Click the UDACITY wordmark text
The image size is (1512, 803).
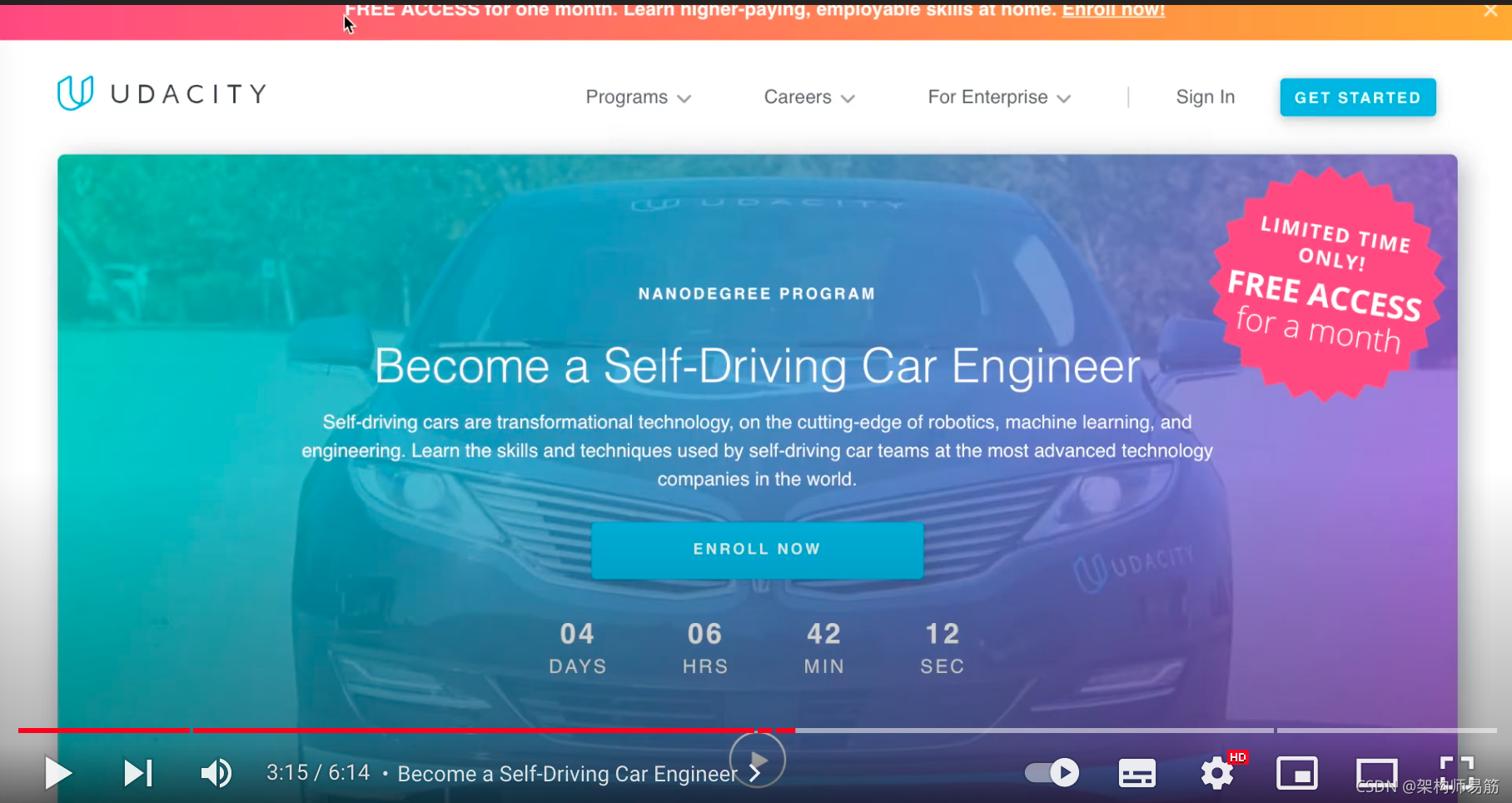[x=189, y=94]
